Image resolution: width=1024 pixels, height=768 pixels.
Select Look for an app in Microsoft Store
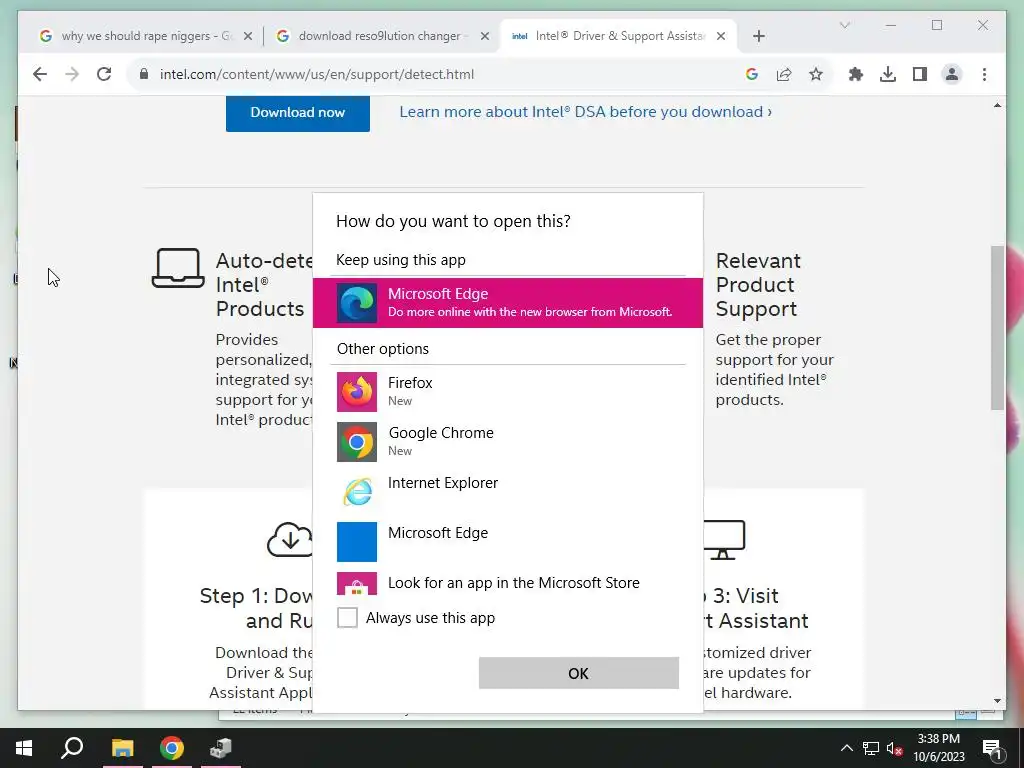pos(507,583)
